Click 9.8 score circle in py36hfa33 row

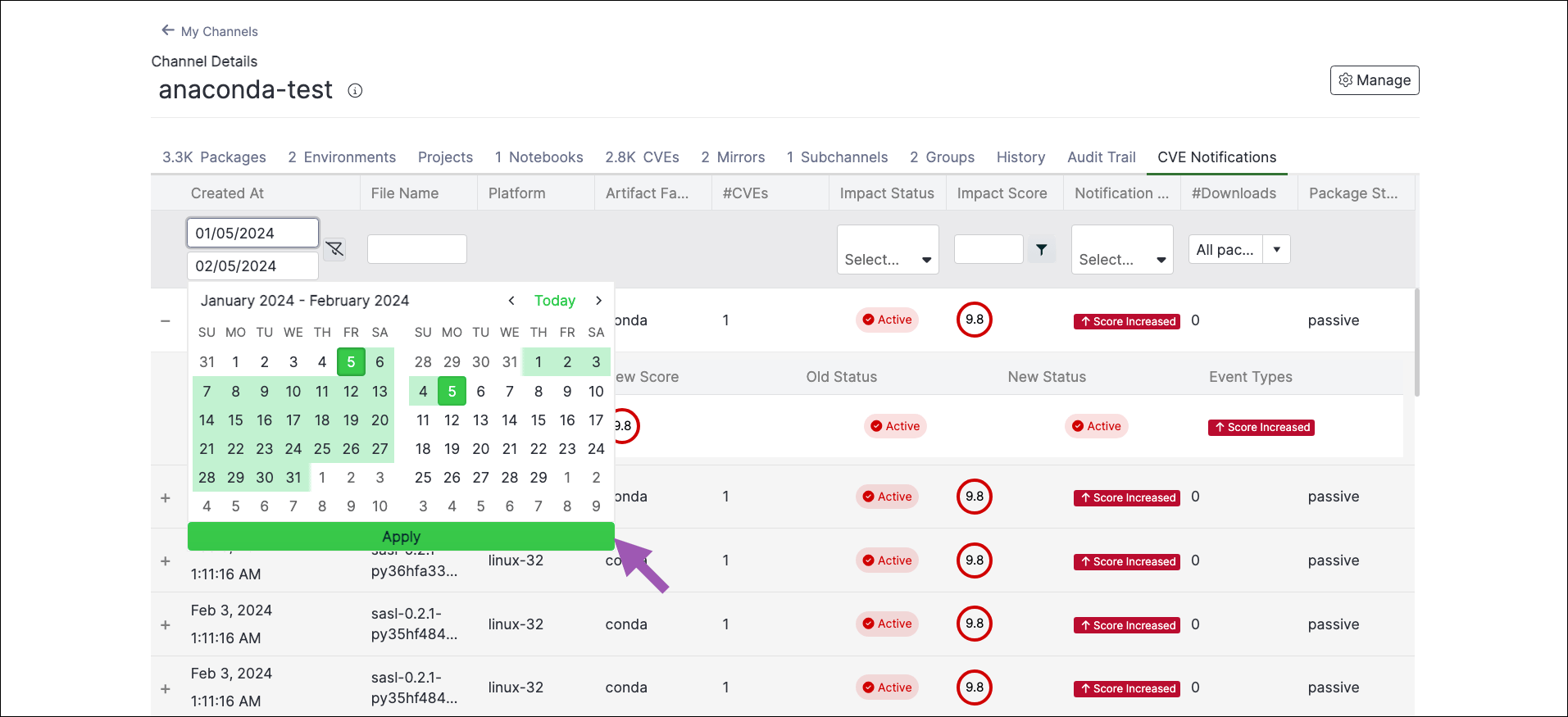click(x=974, y=560)
